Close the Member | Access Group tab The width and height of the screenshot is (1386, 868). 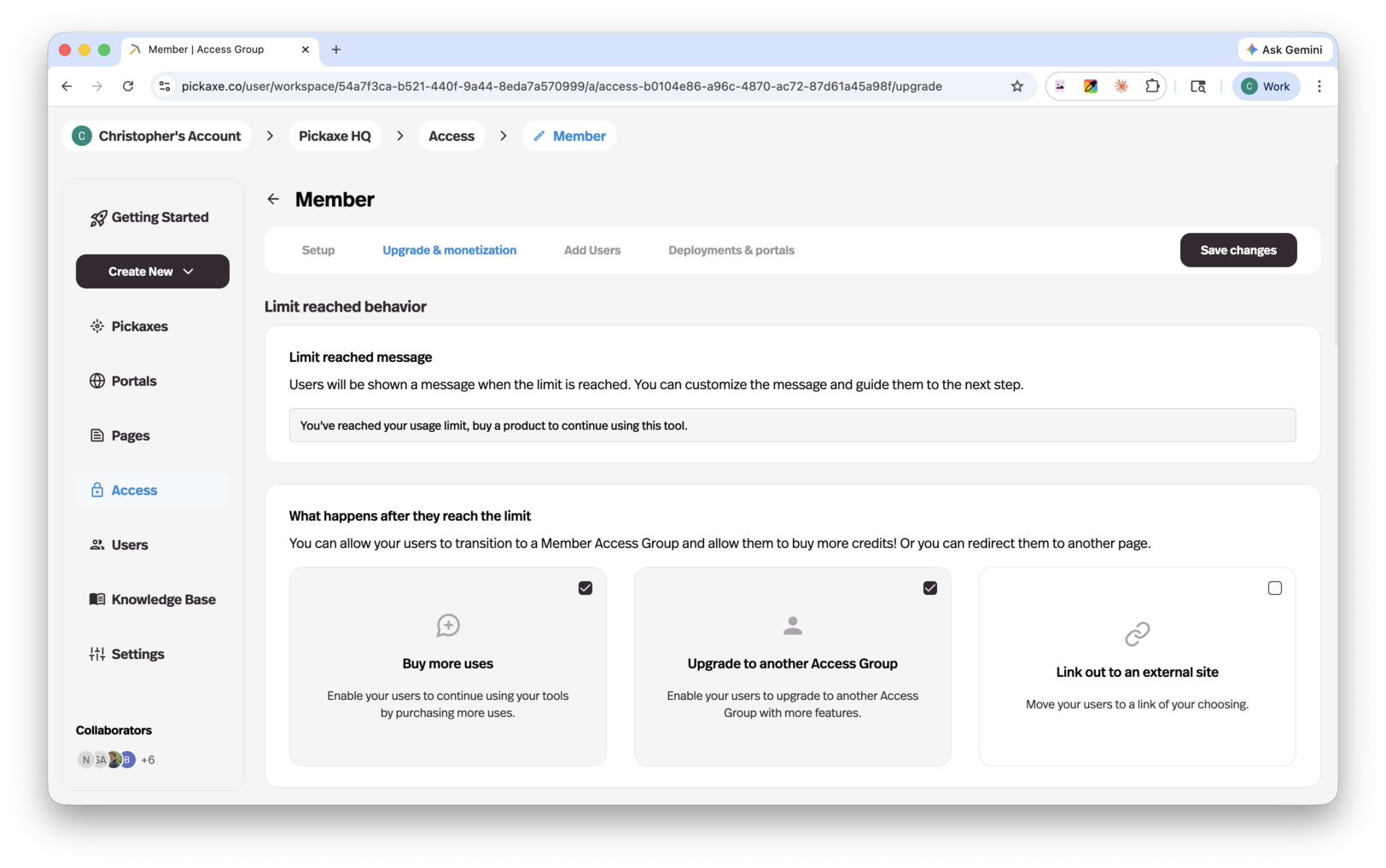pyautogui.click(x=306, y=50)
